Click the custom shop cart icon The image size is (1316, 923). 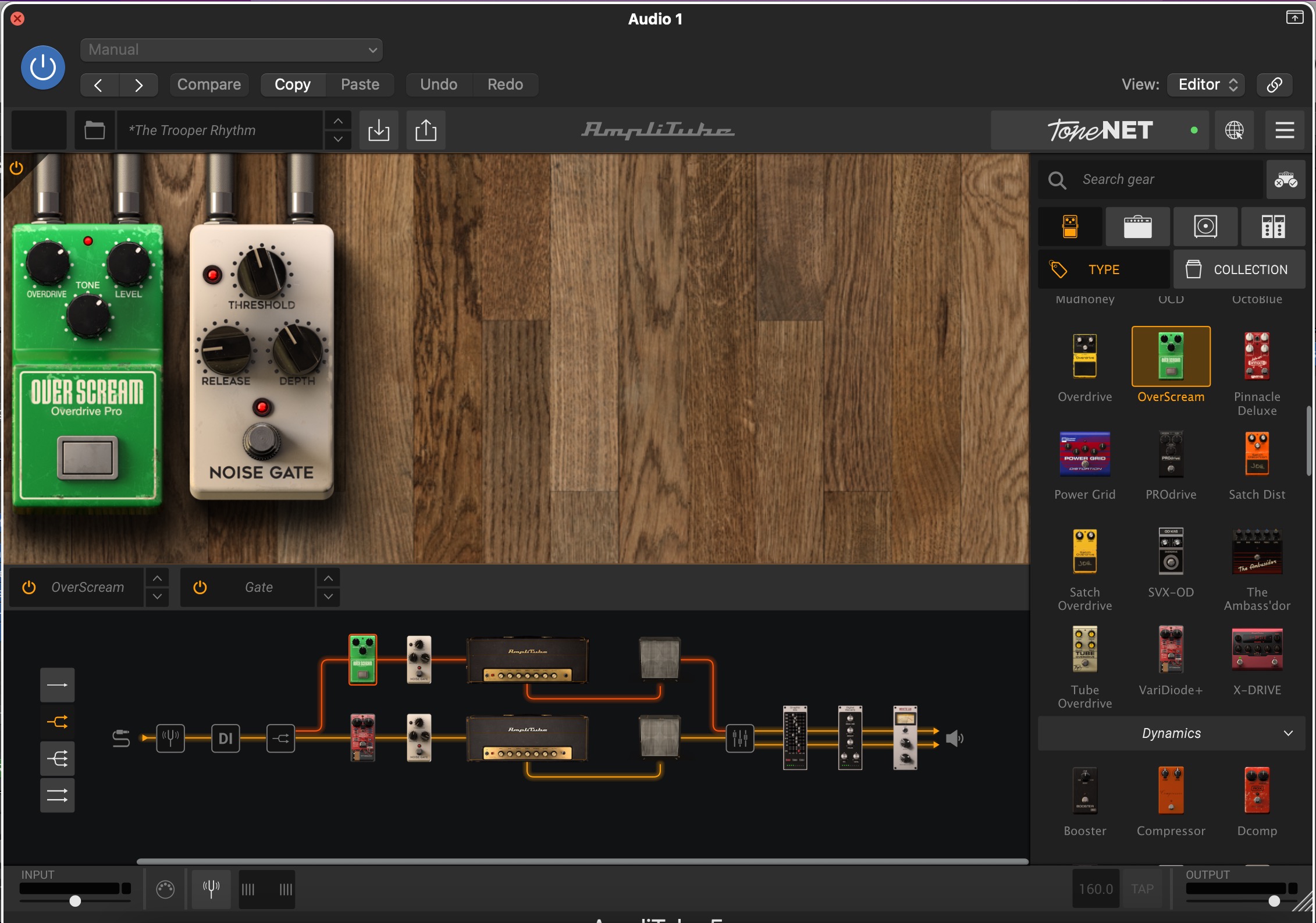click(1286, 180)
